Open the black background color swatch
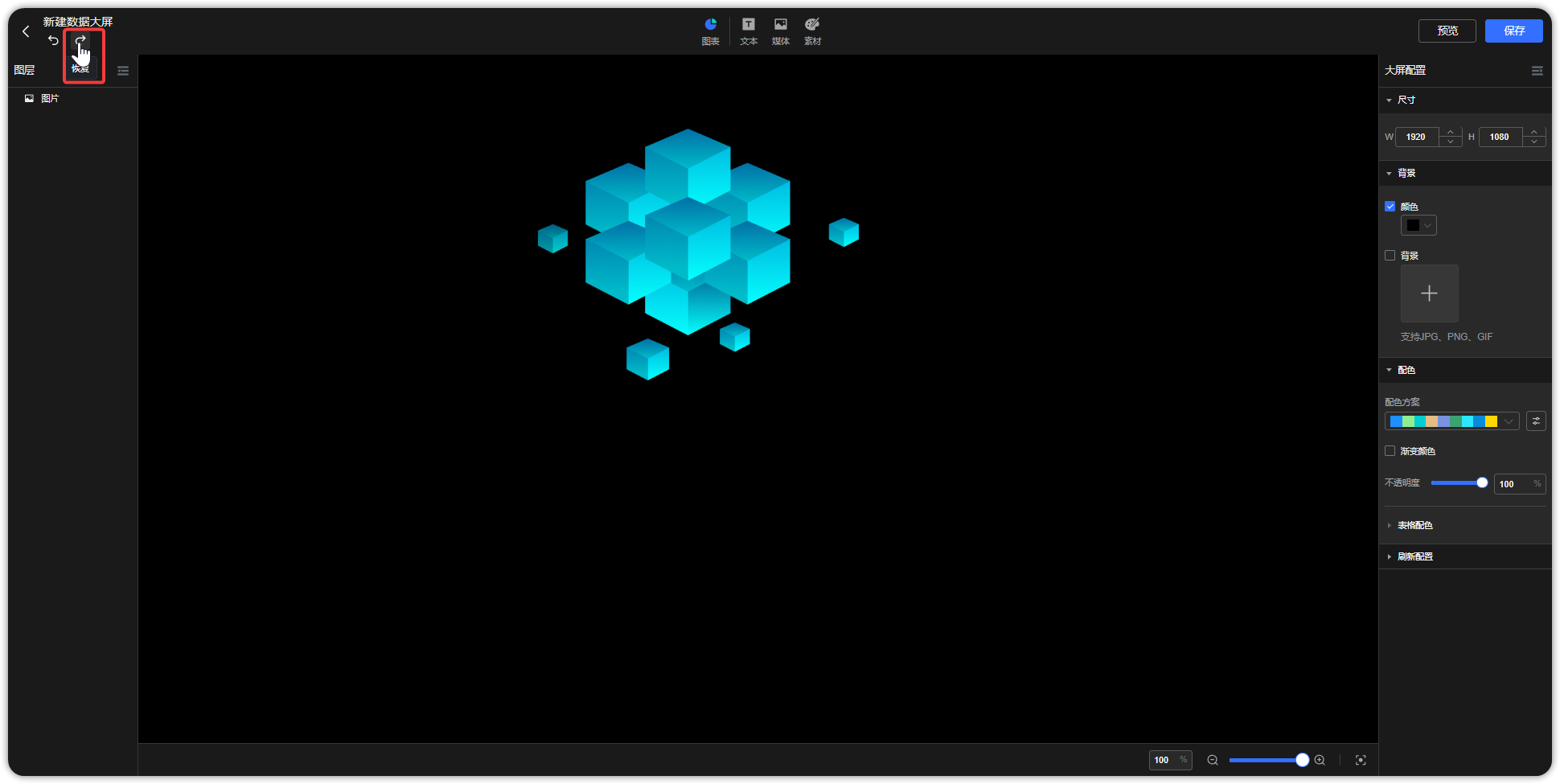The width and height of the screenshot is (1560, 784). (x=1418, y=225)
